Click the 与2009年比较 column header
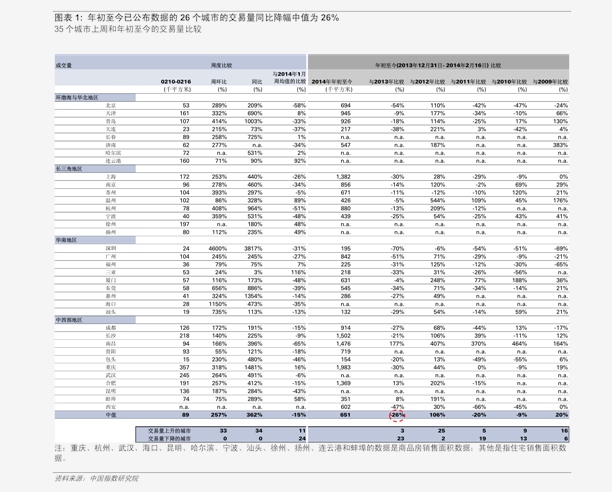This screenshot has width=612, height=492. (x=550, y=82)
